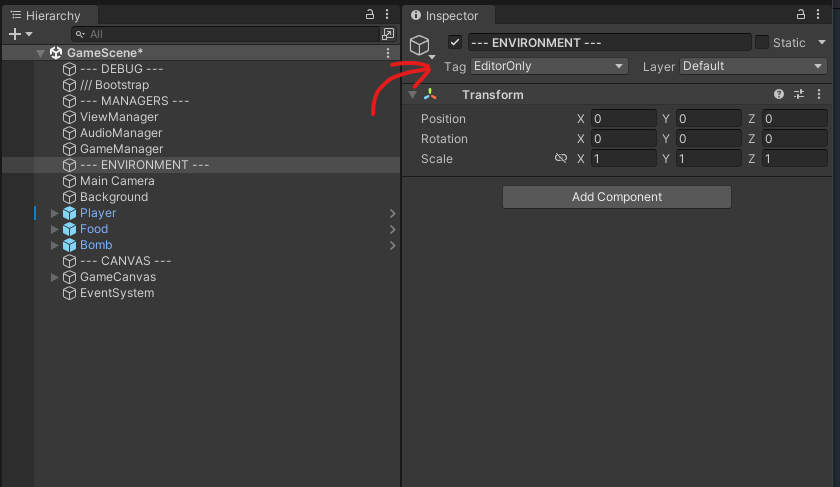Select the --- DEBUG --- object
The height and width of the screenshot is (487, 840).
pos(121,69)
